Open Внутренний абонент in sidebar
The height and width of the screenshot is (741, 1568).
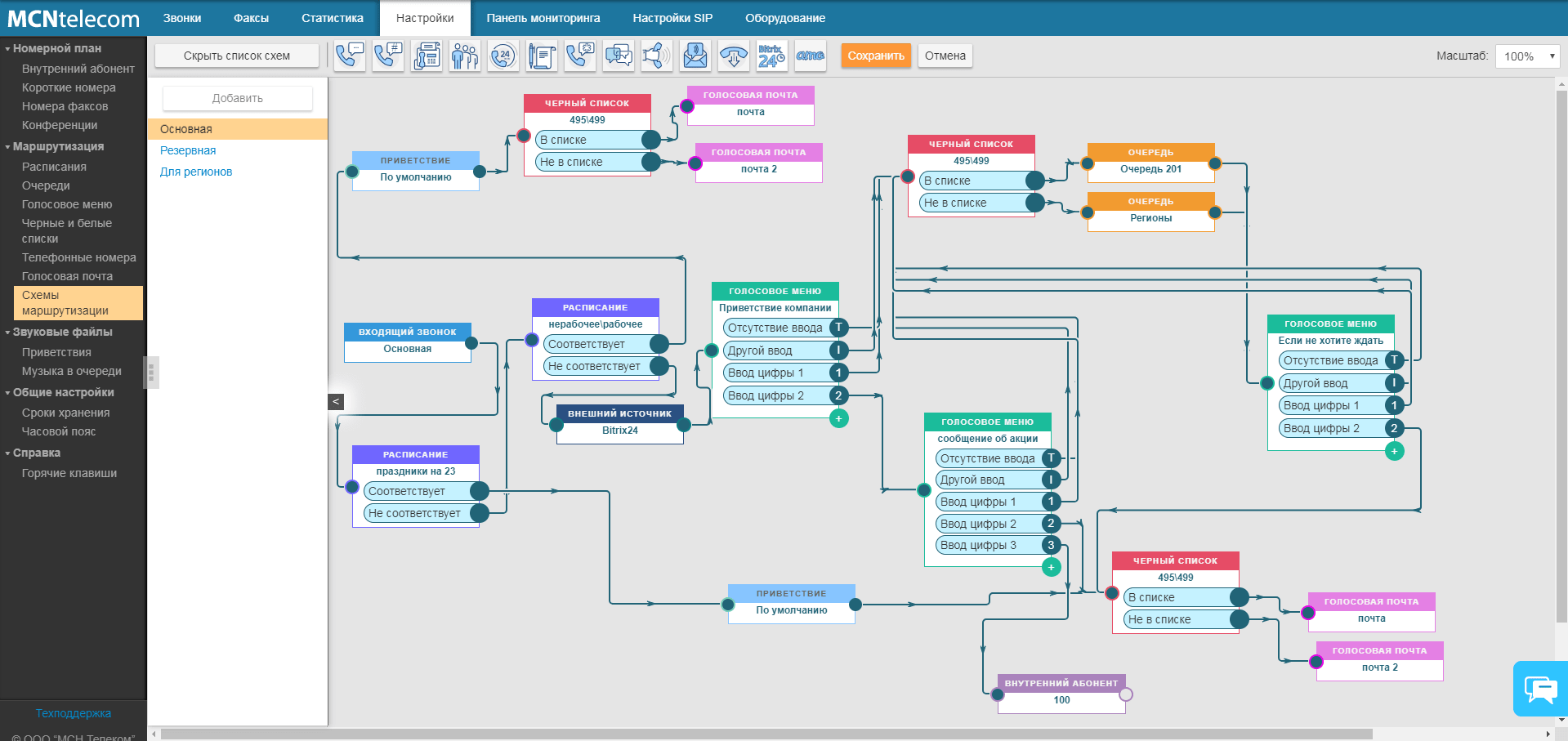coord(78,69)
